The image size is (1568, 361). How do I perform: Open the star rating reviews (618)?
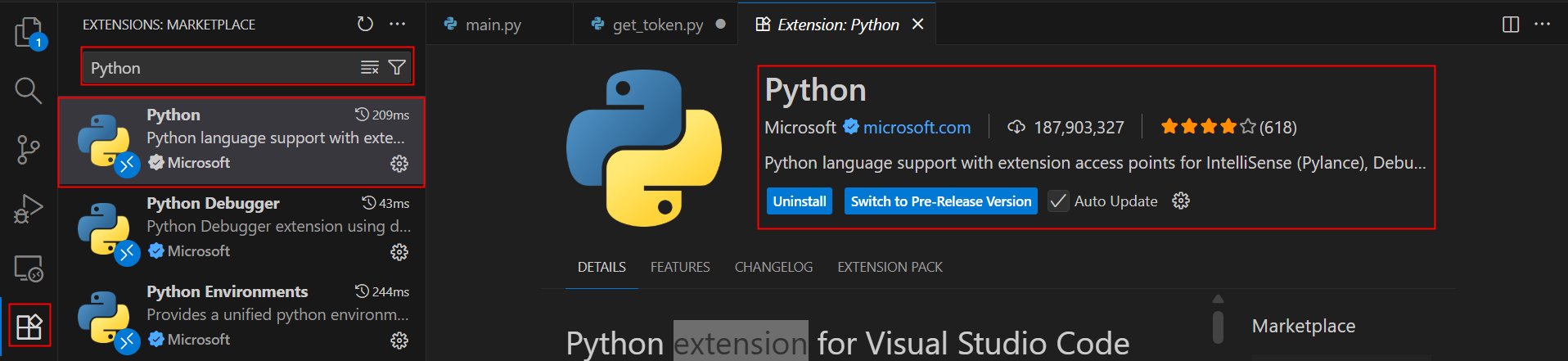1228,127
